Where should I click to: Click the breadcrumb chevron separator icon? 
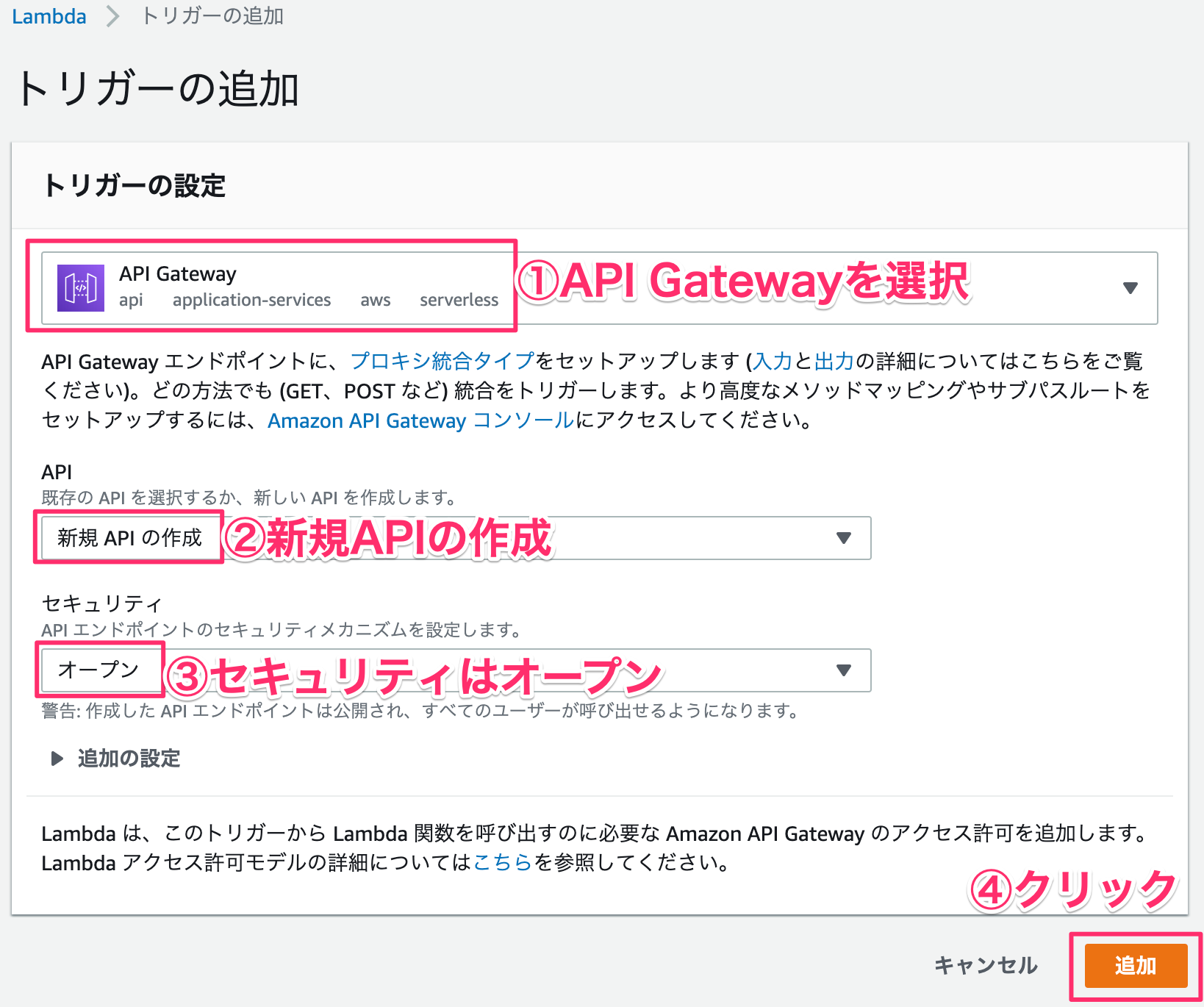pos(112,16)
